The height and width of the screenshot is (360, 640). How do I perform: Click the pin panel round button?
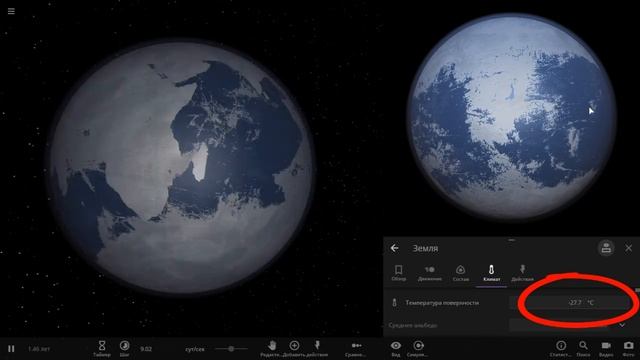click(x=606, y=248)
